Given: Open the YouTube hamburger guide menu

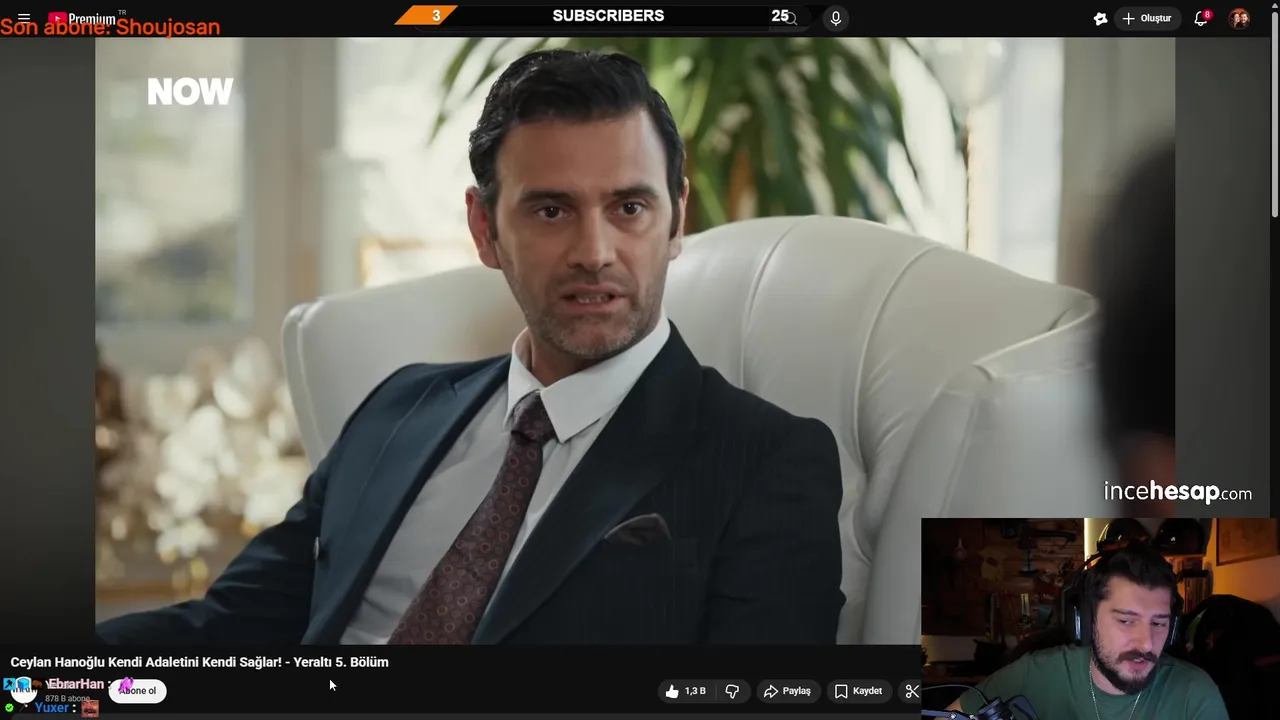Looking at the screenshot, I should [24, 18].
